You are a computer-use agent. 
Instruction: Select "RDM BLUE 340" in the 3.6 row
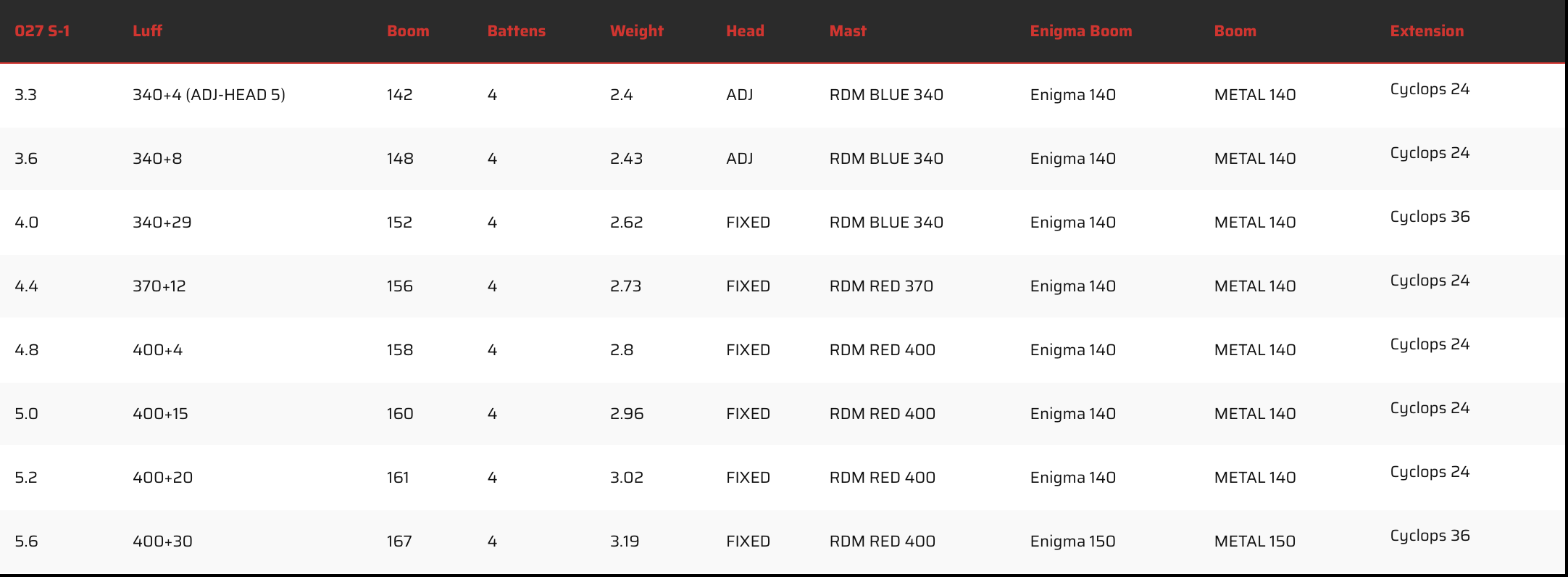click(887, 159)
